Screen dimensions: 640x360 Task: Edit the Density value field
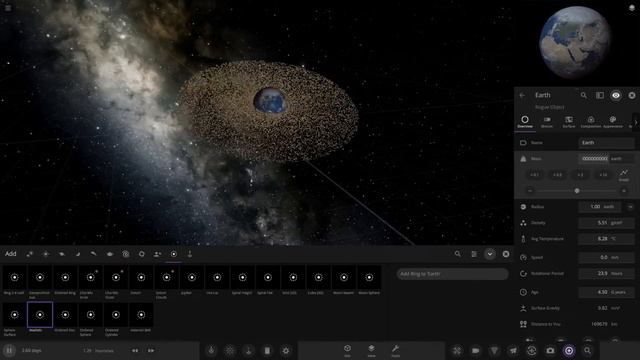click(607, 223)
